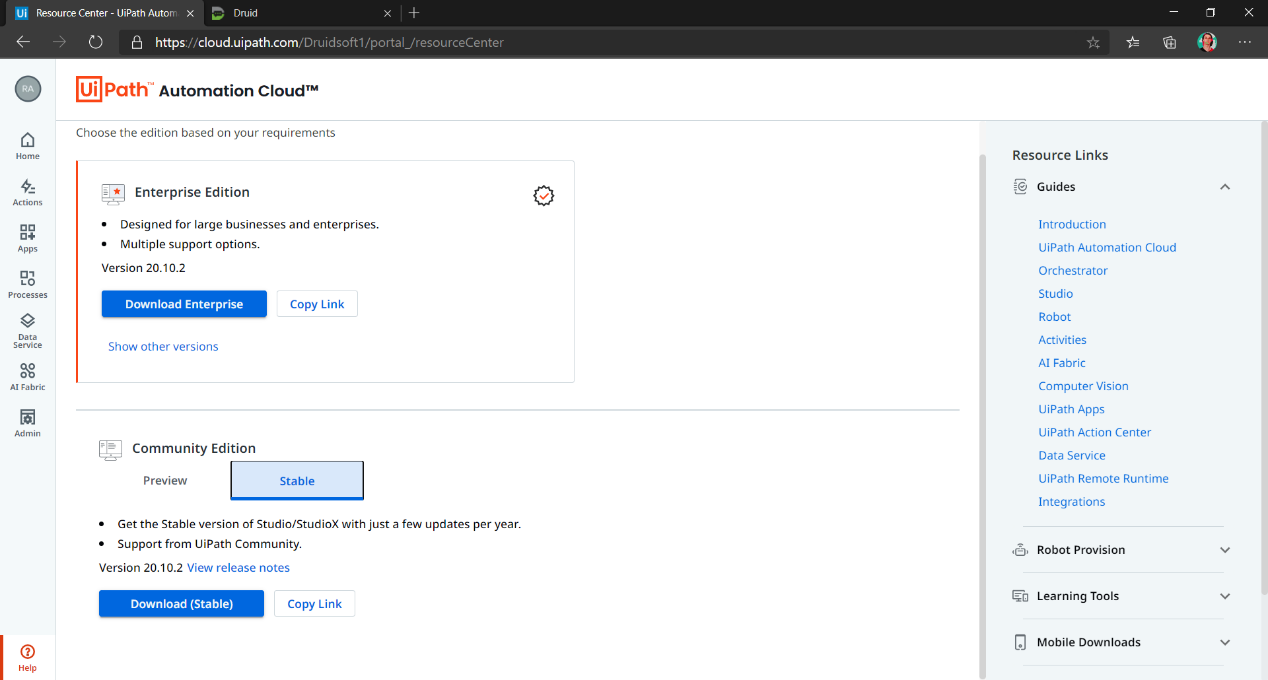Open the Introduction guide link

click(1072, 225)
